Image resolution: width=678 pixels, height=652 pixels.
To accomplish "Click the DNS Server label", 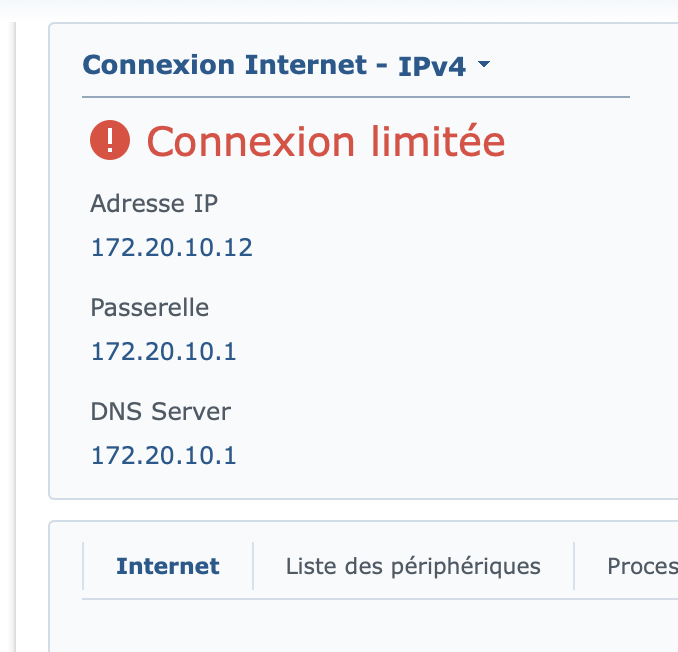I will [160, 411].
